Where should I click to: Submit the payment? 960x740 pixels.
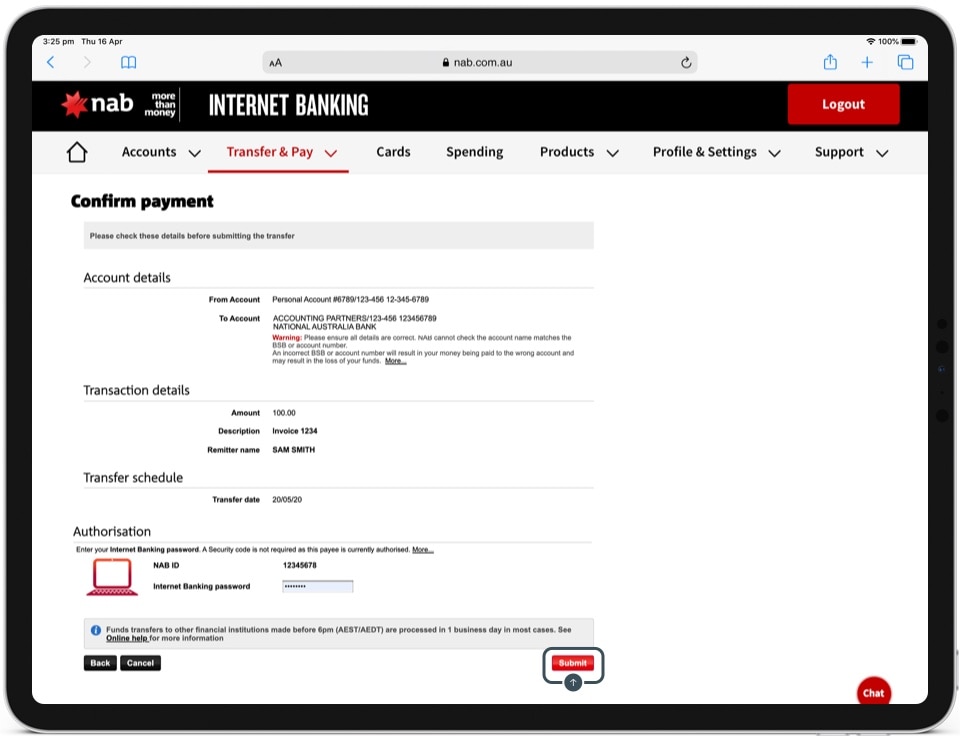coord(573,663)
